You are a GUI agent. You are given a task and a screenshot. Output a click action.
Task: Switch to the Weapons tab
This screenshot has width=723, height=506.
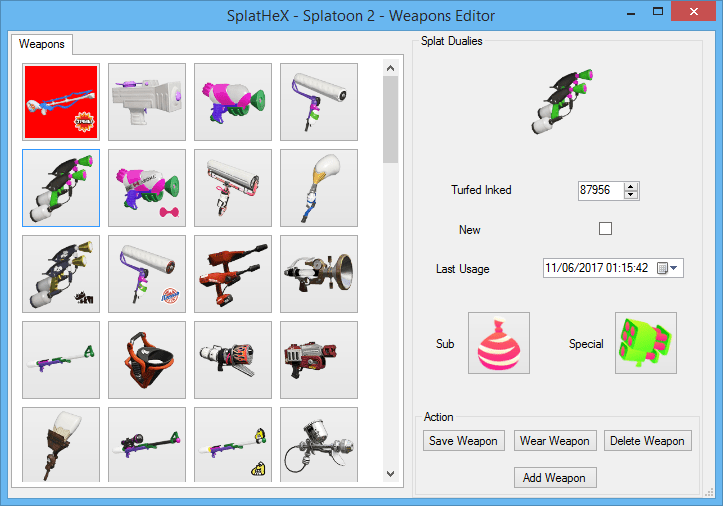[x=41, y=44]
